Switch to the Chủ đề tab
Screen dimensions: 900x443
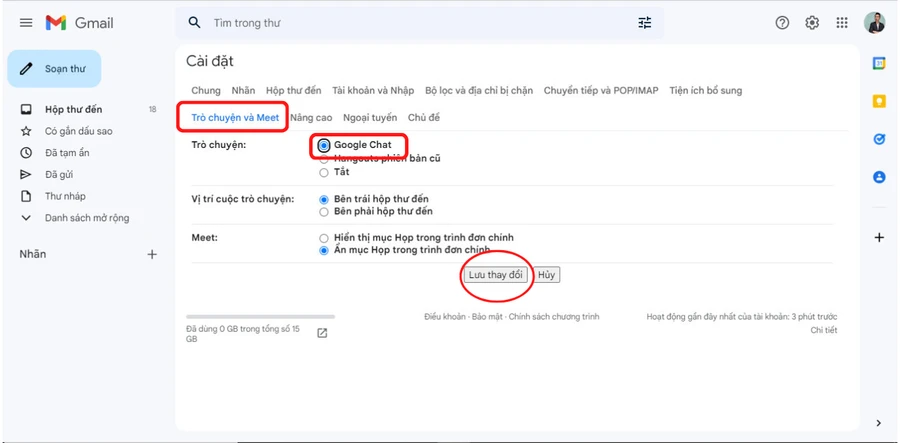[424, 118]
